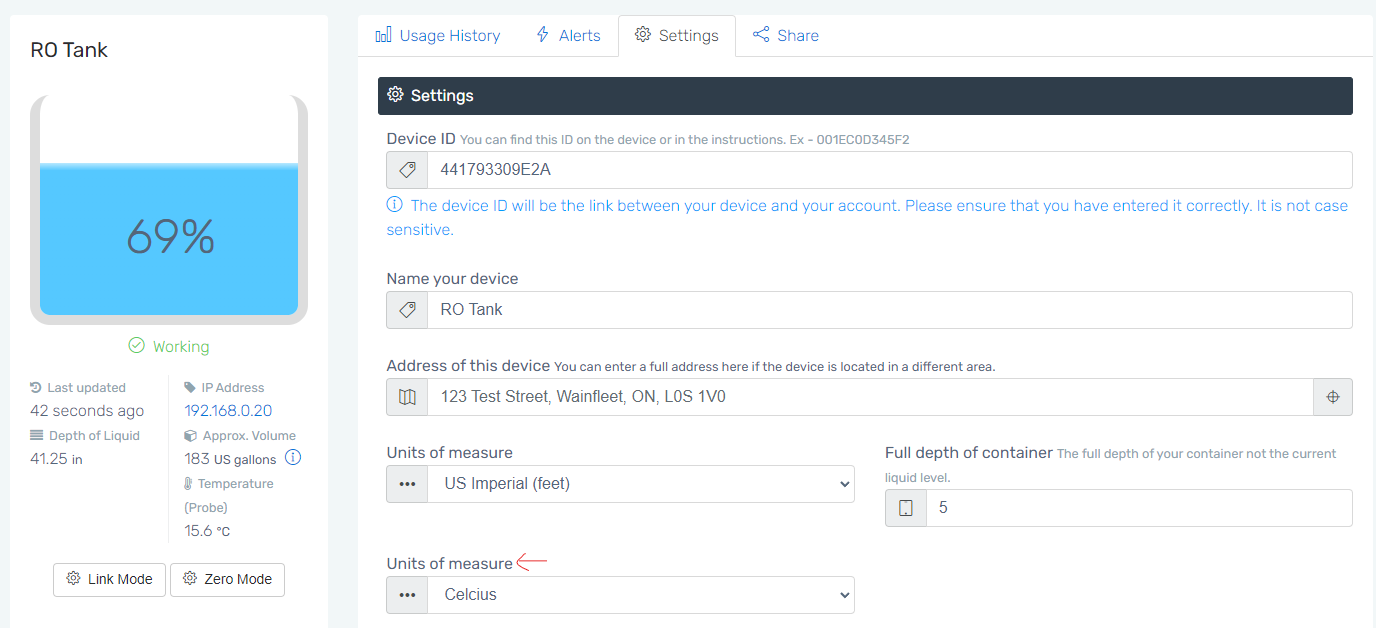
Task: Click the 183 US gallons volume value
Action: (x=230, y=459)
